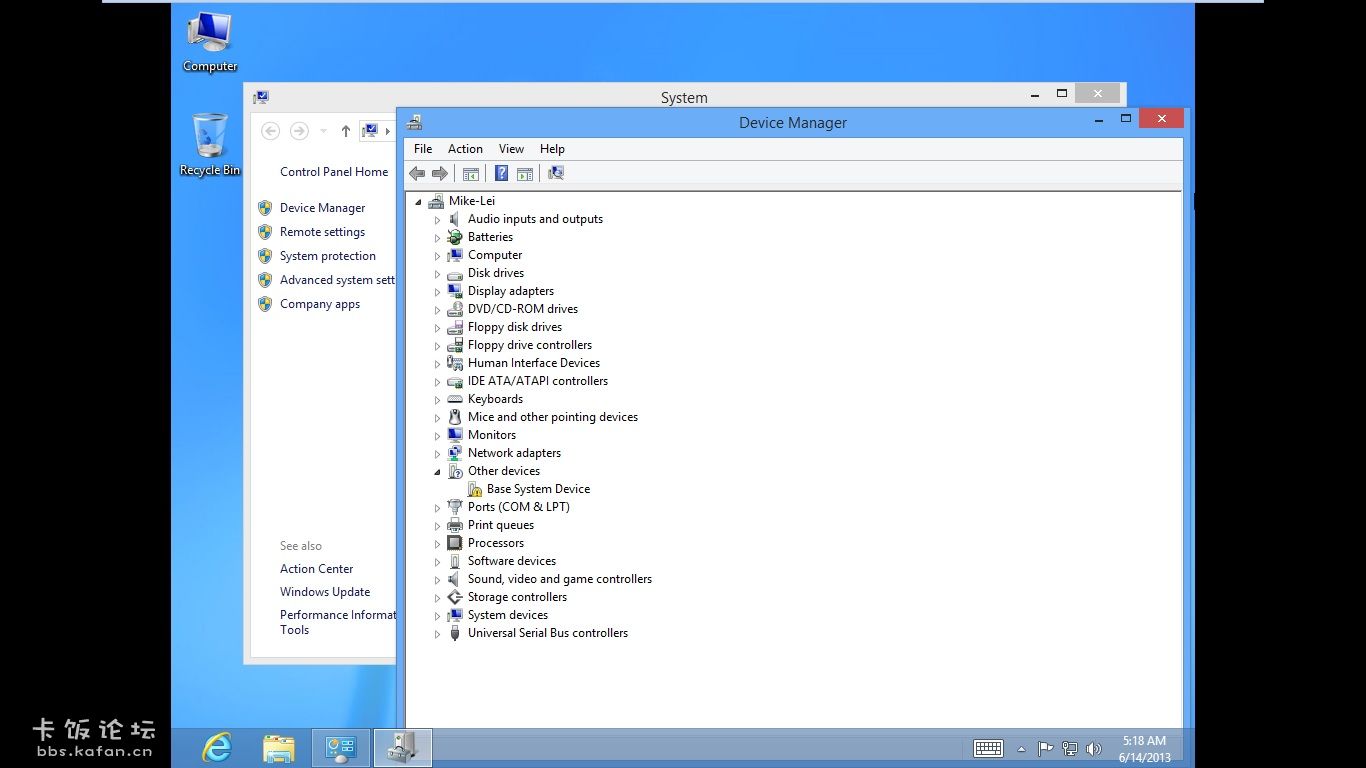Viewport: 1366px width, 768px height.
Task: Click Control Panel Home link in System window
Action: pyautogui.click(x=334, y=172)
